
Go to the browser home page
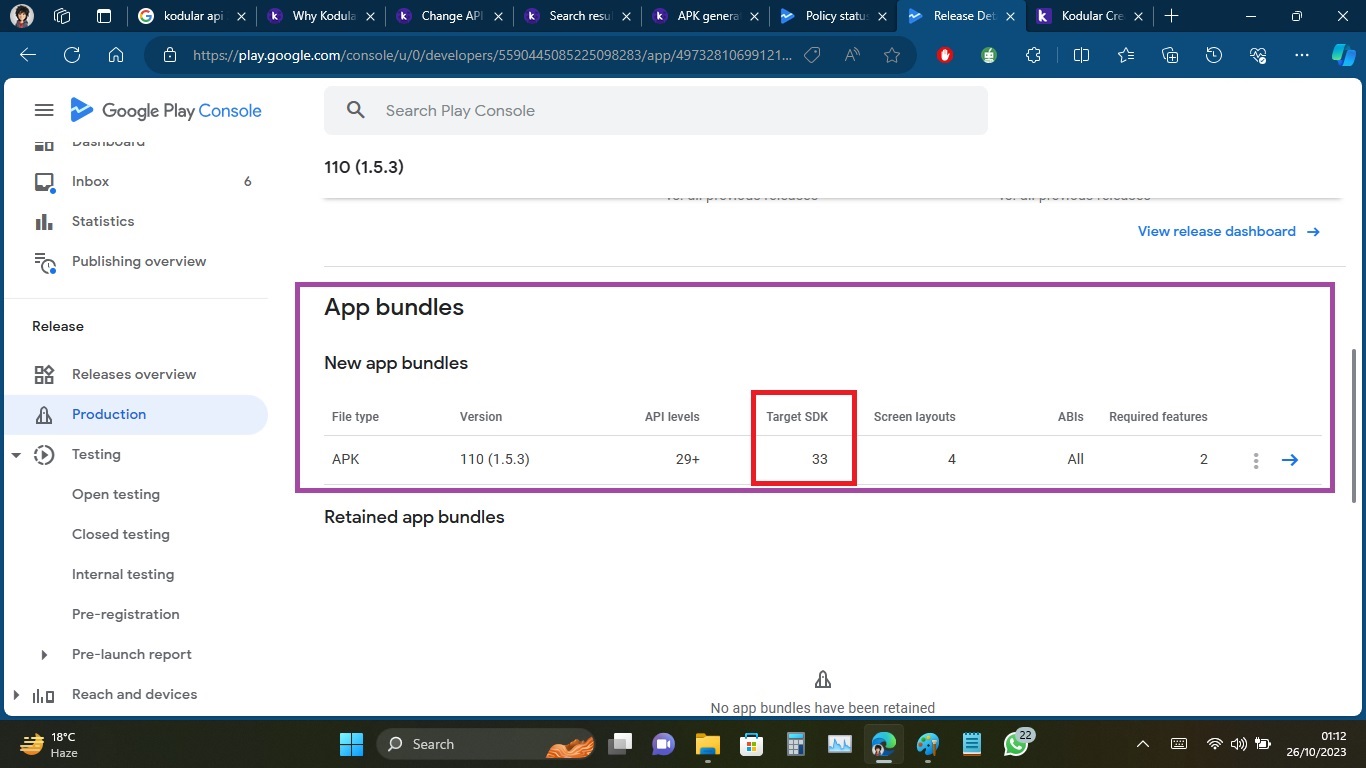point(116,56)
